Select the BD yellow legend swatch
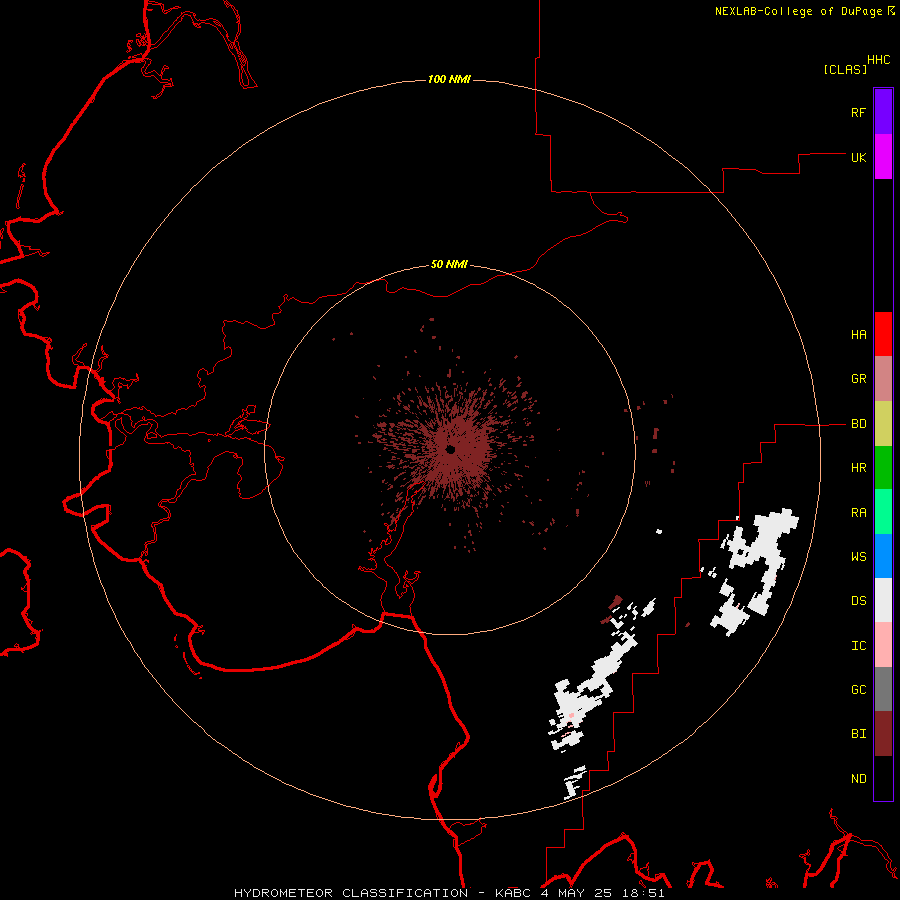Image resolution: width=900 pixels, height=900 pixels. 883,424
